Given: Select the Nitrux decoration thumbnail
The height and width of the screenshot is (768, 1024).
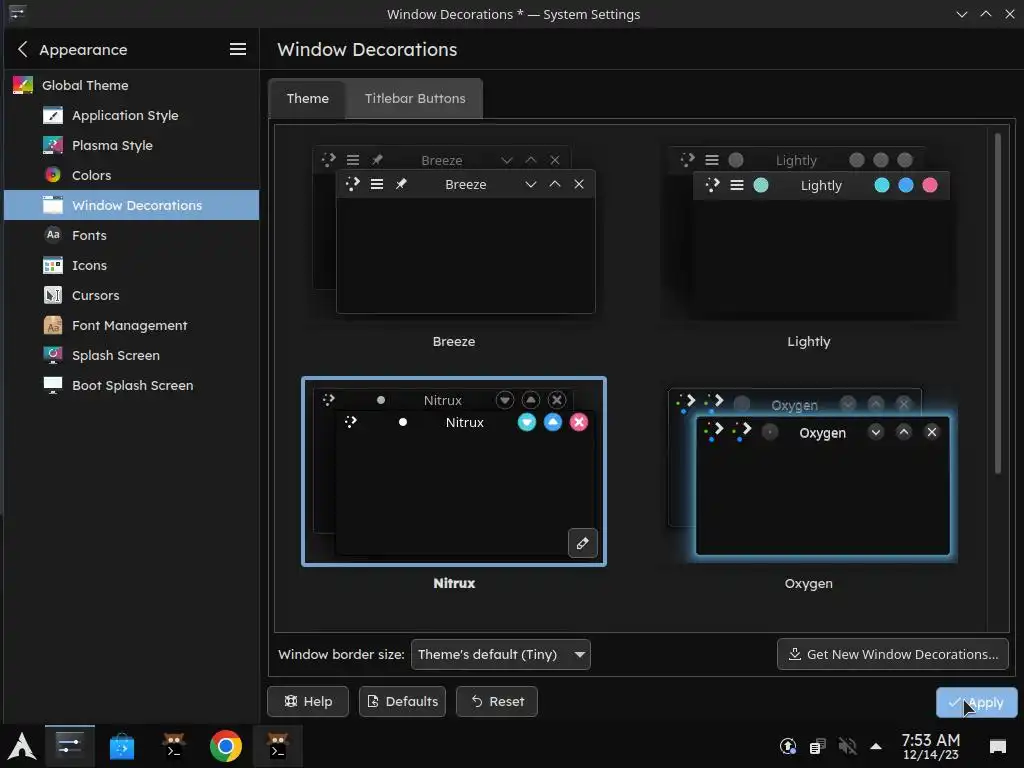Looking at the screenshot, I should click(x=454, y=471).
